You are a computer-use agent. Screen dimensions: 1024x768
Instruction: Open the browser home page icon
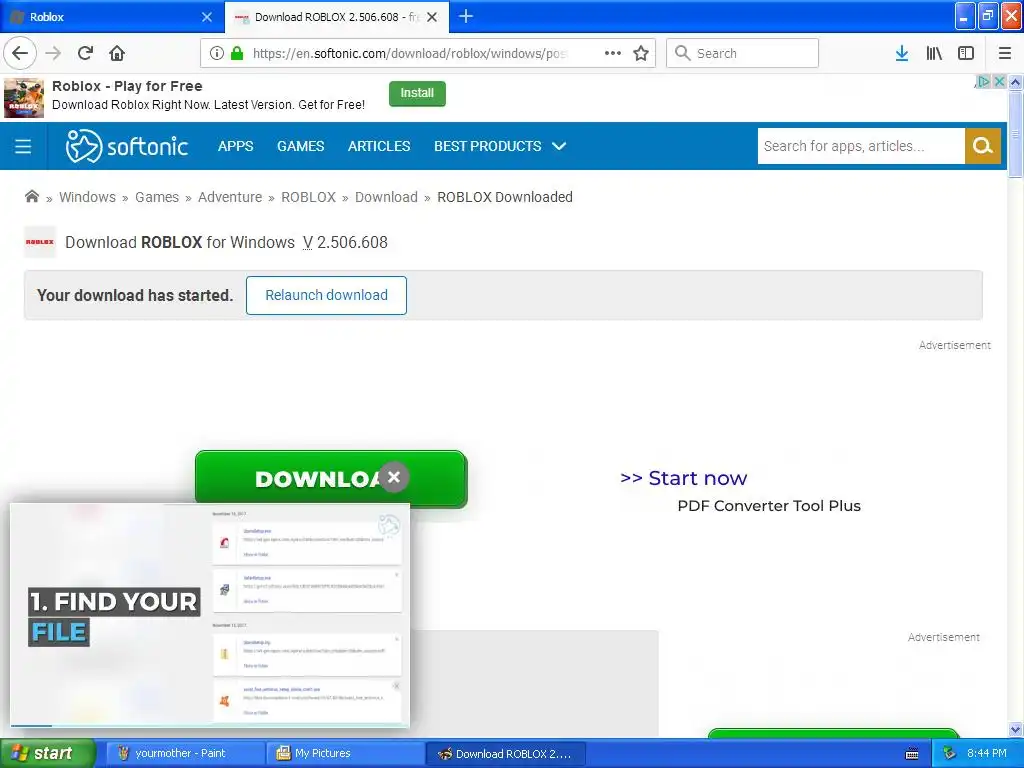pyautogui.click(x=117, y=54)
